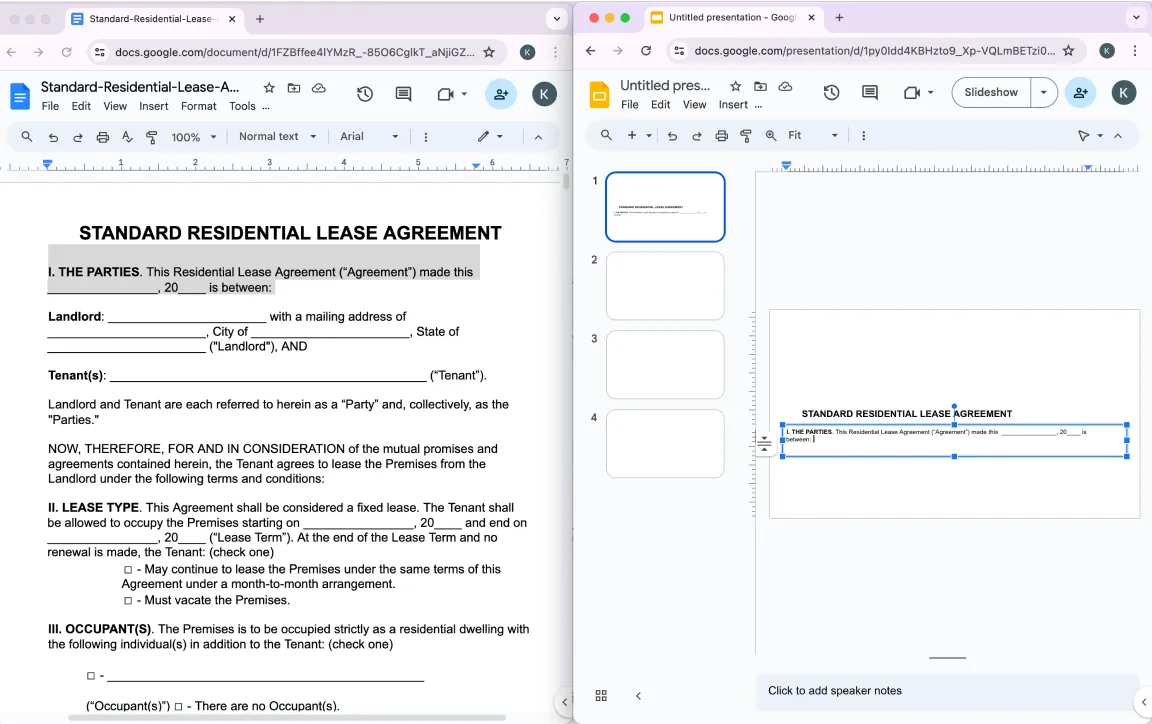This screenshot has height=724, width=1152.
Task: Reload the Slides browser tab
Action: click(x=646, y=51)
